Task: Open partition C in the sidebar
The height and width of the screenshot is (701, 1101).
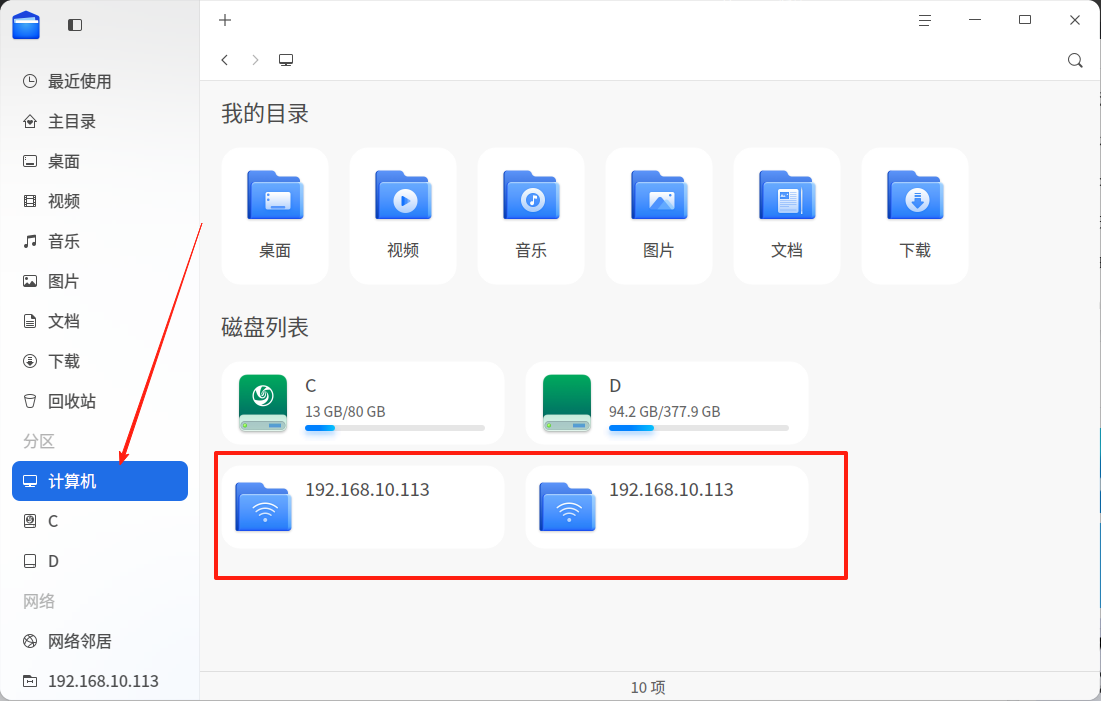Action: click(x=100, y=521)
